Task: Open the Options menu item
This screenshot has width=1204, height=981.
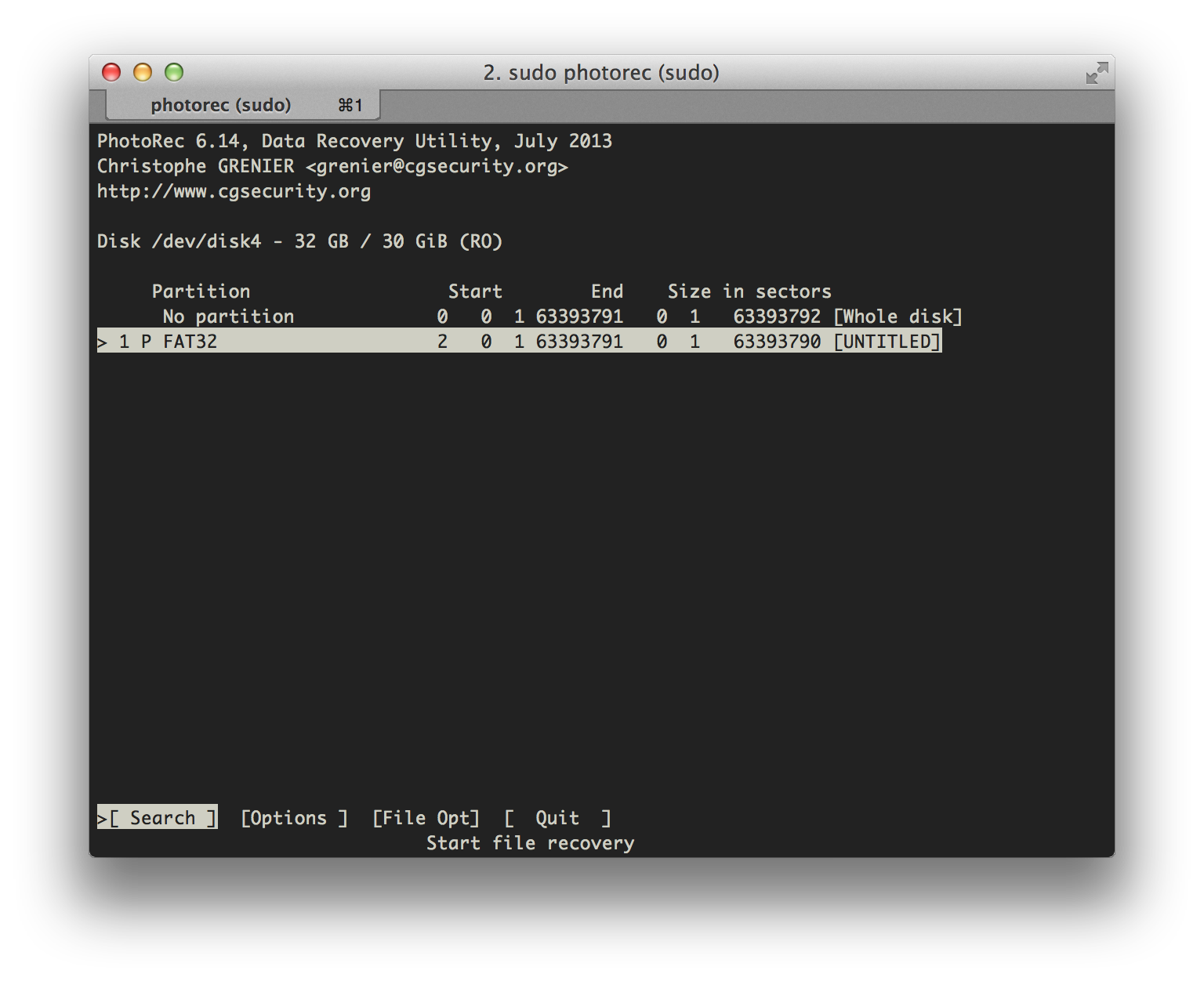Action: [x=294, y=818]
